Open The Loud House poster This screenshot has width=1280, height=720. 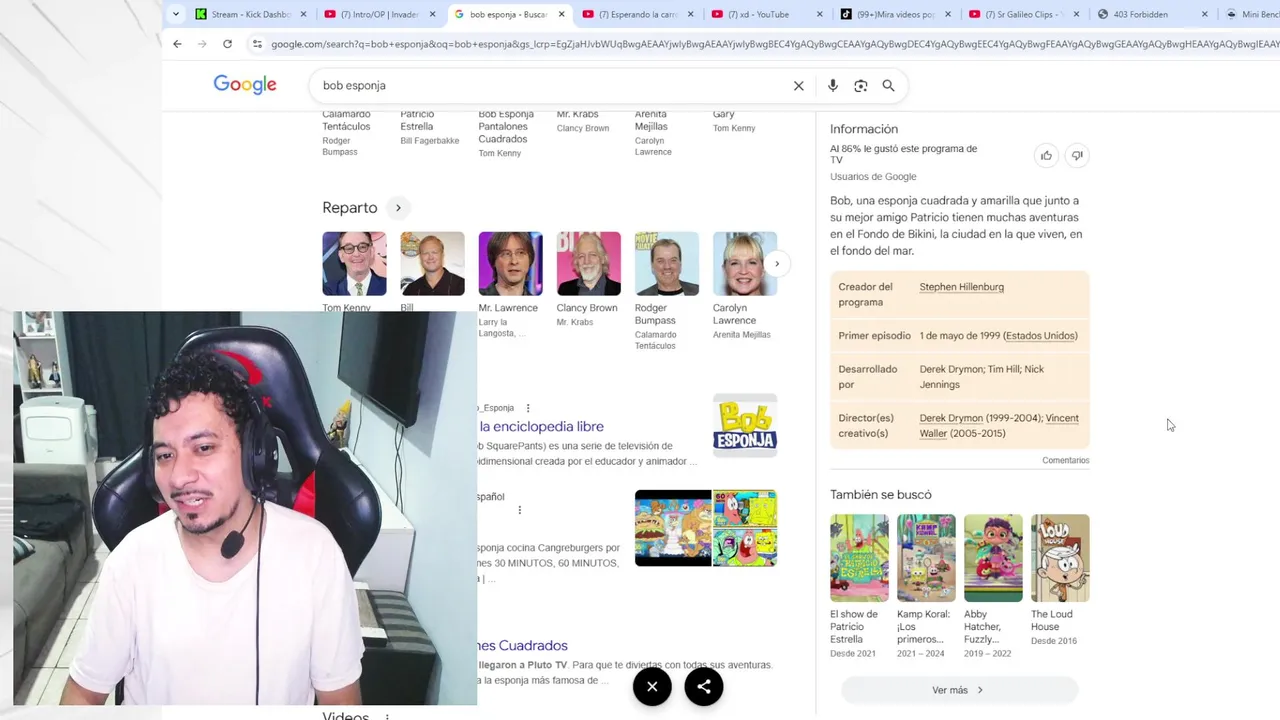pos(1060,558)
